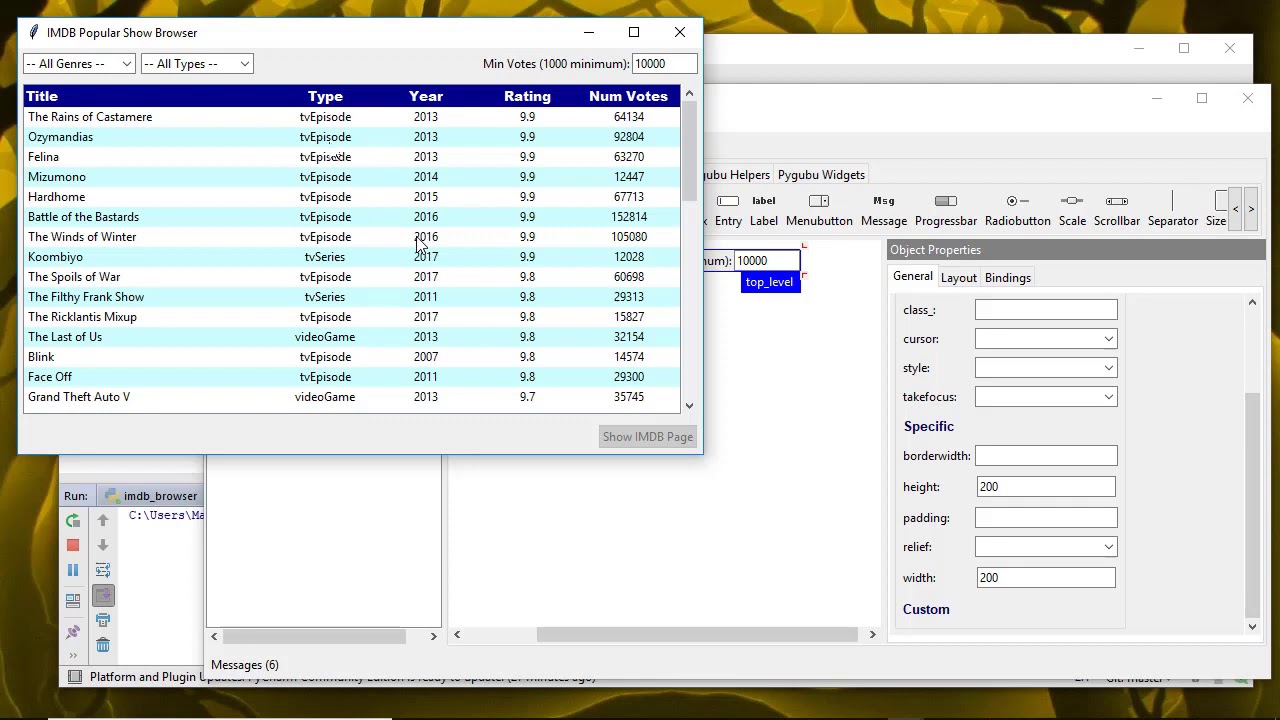Open the All Types dropdown
Image resolution: width=1280 pixels, height=720 pixels.
point(197,64)
